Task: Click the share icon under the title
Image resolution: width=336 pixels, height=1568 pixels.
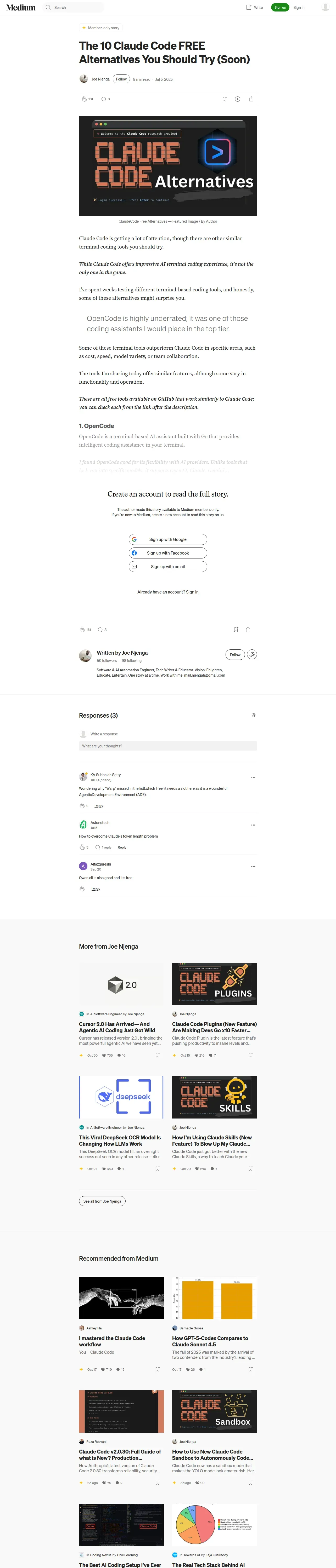Action: click(251, 99)
